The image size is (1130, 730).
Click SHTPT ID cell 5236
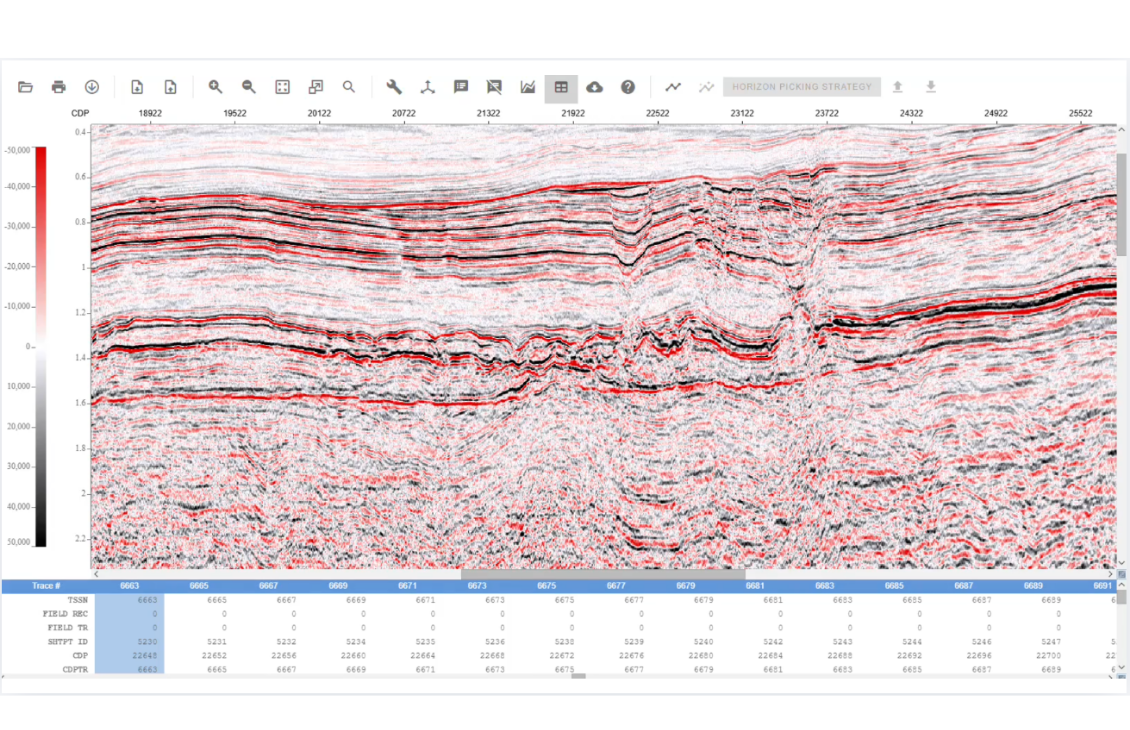click(494, 641)
